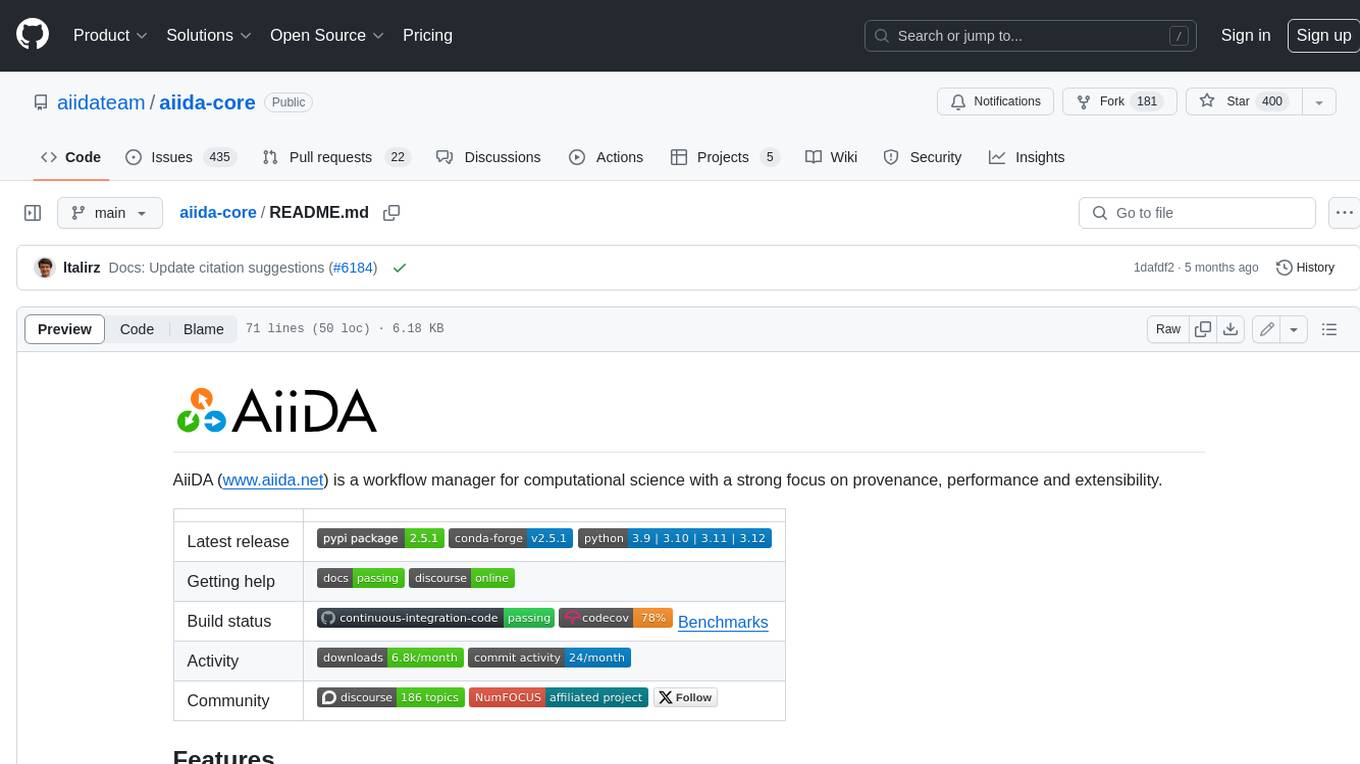Click the downloads 6.8k/month badge
1360x764 pixels.
(x=391, y=658)
